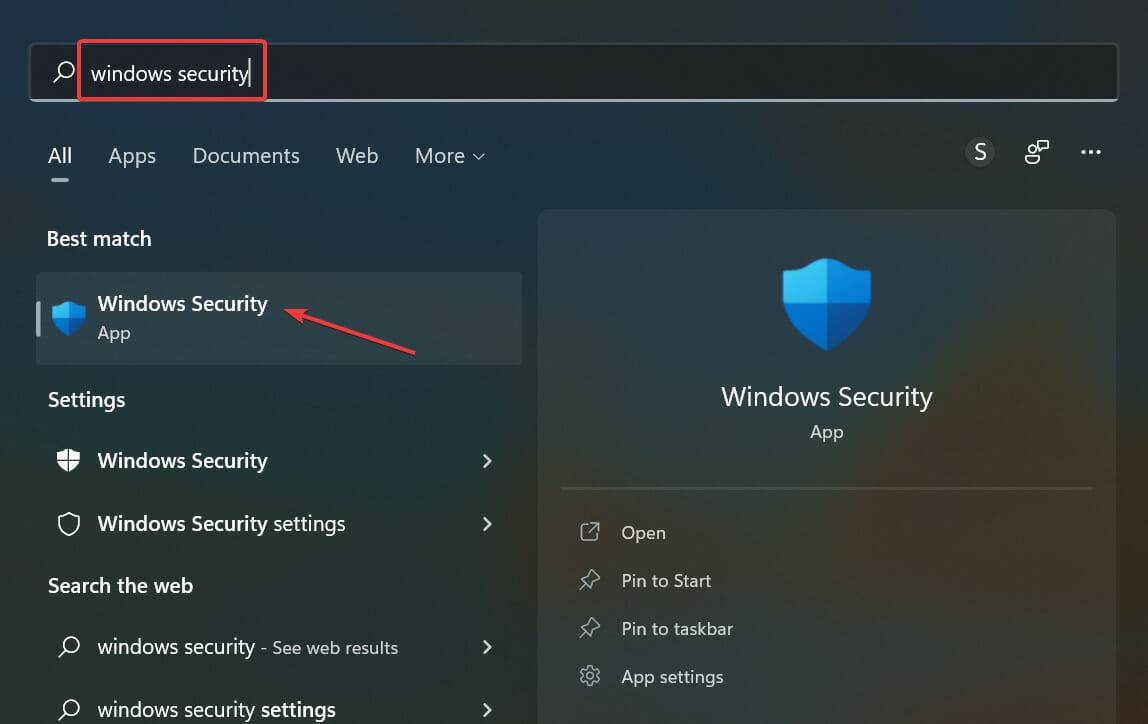Click the shield outline icon for Windows Security settings
1148x724 pixels.
(x=67, y=523)
